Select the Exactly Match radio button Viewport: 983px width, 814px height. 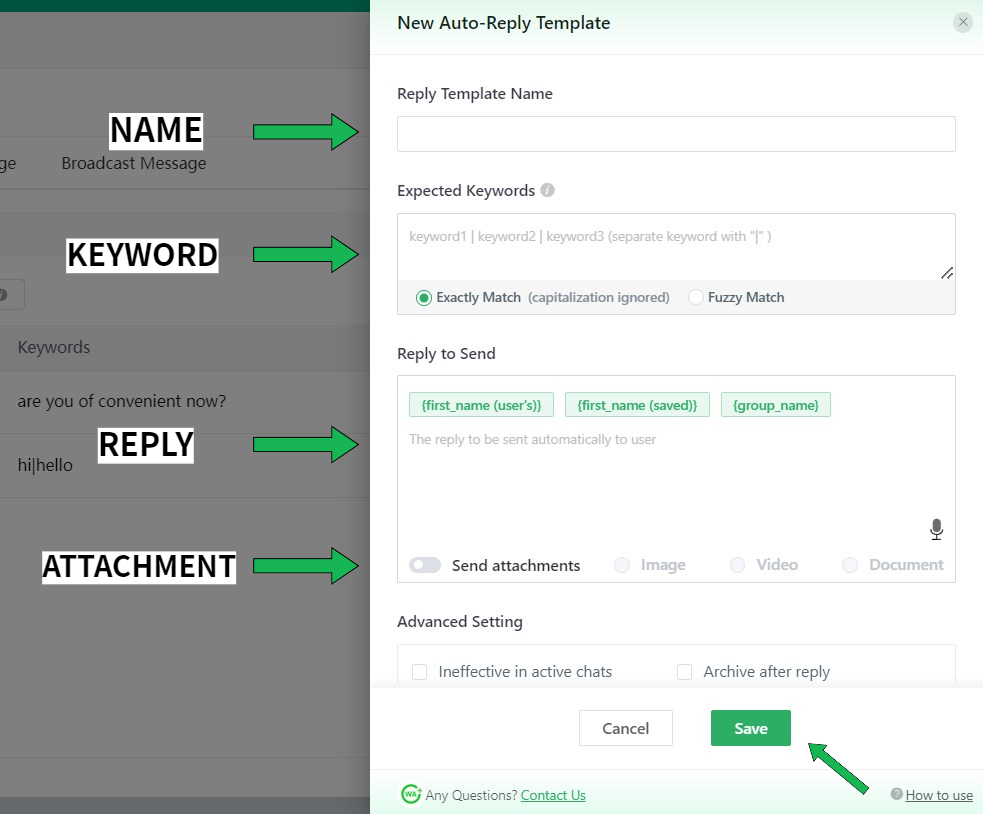tap(424, 297)
